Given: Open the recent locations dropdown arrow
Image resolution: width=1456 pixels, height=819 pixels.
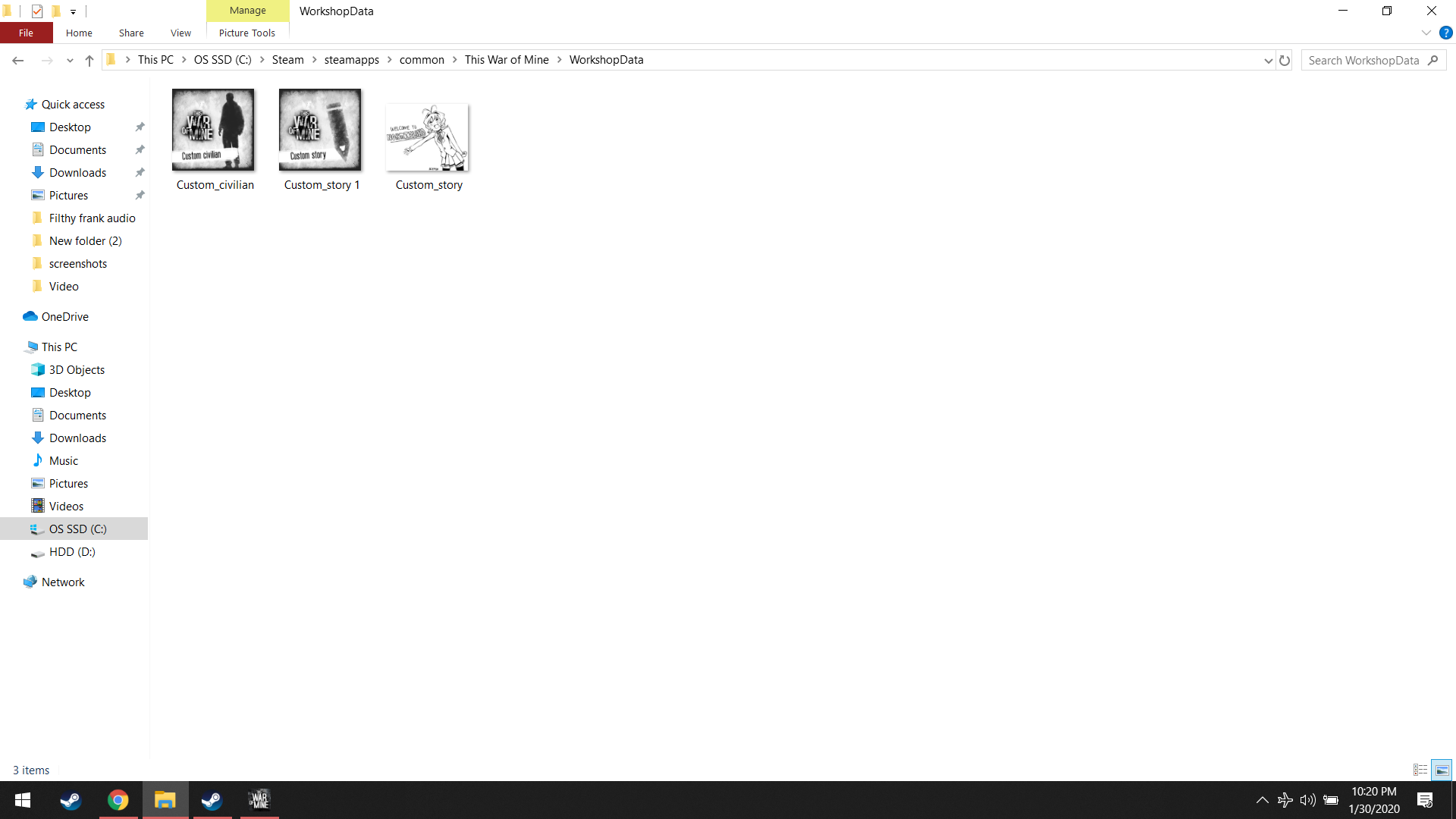Looking at the screenshot, I should click(70, 60).
